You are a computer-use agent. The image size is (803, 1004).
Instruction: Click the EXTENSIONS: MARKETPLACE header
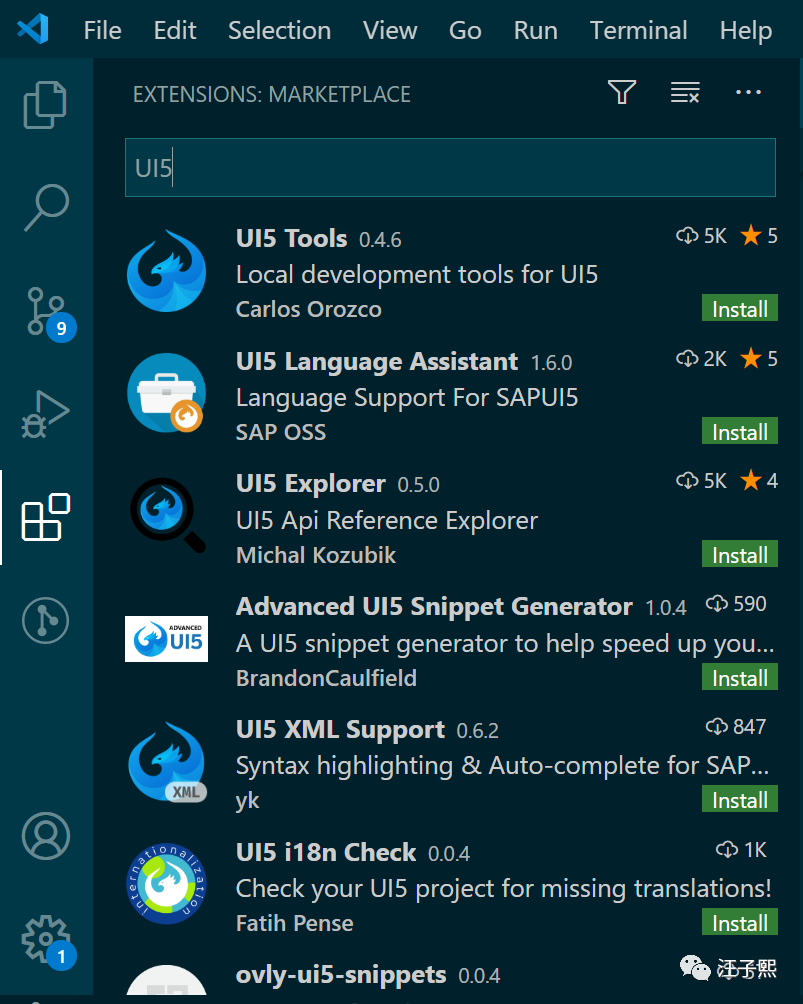[x=272, y=95]
